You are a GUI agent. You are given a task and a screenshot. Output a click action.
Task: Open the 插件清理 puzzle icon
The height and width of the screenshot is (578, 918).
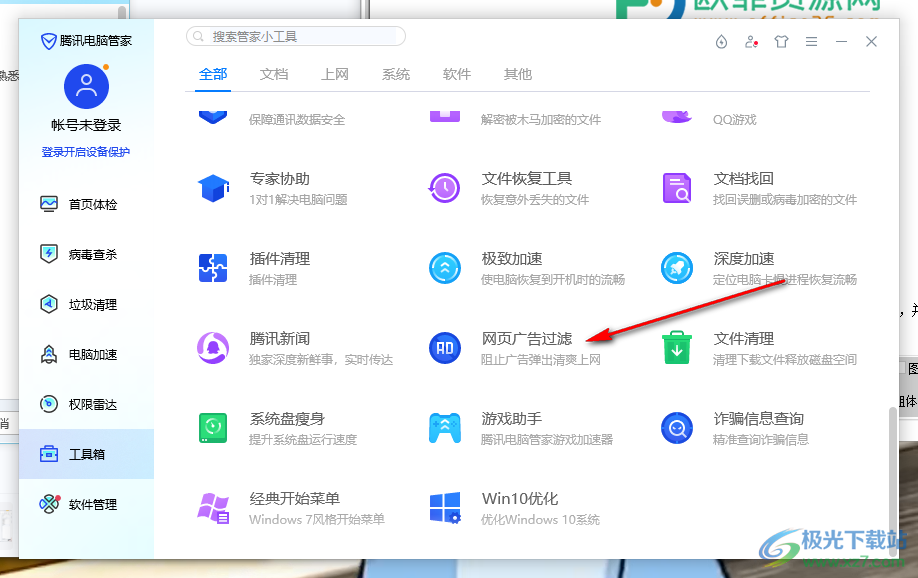(x=213, y=268)
